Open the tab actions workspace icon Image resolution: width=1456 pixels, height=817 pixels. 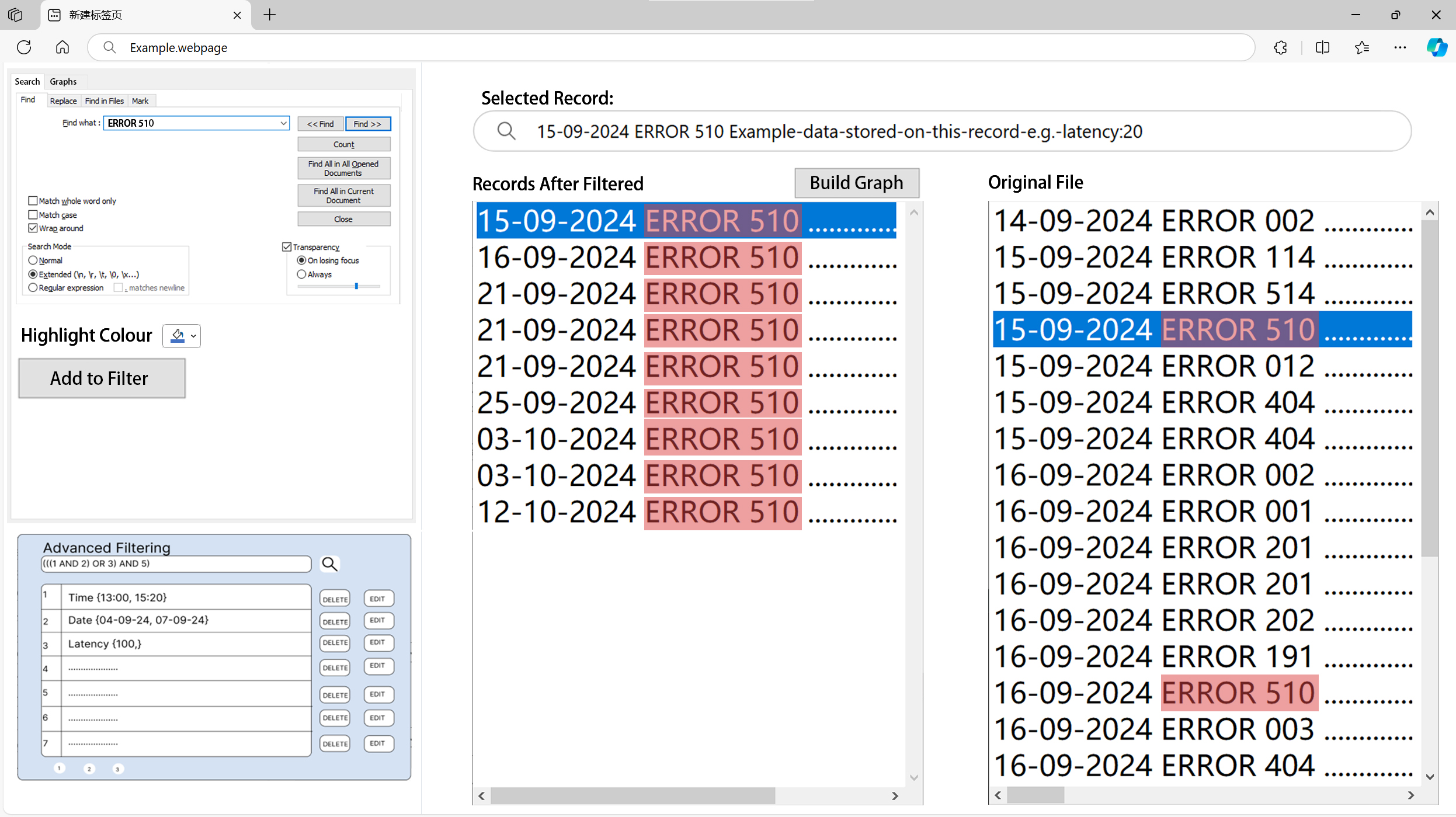click(x=16, y=15)
